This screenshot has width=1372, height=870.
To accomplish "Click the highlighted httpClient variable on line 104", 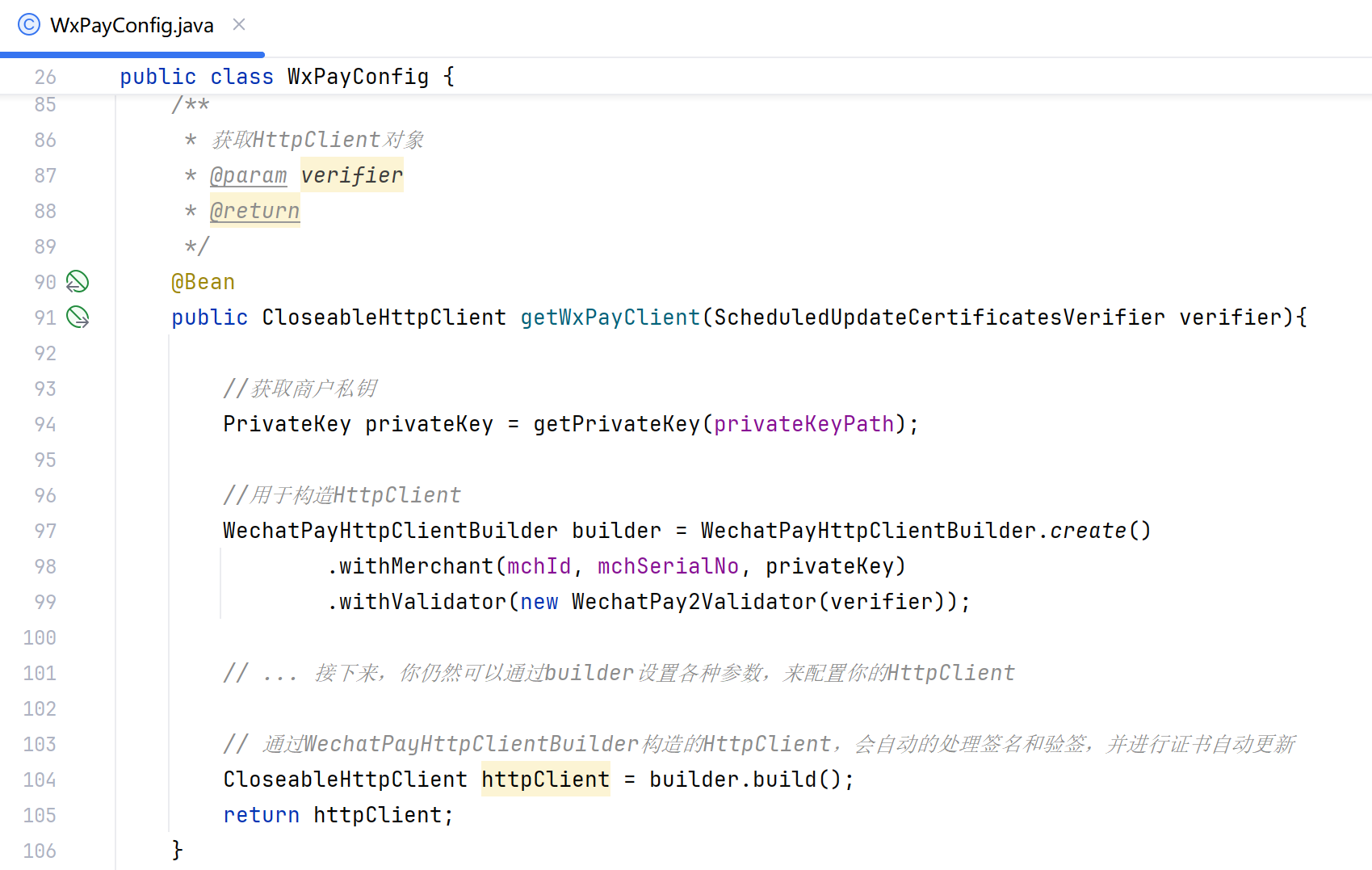I will click(544, 779).
